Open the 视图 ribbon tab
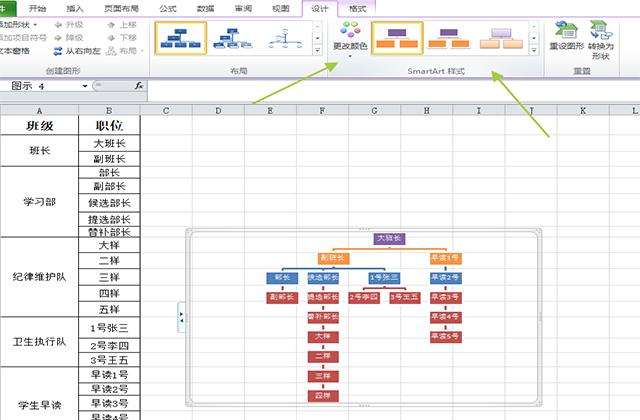This screenshot has width=640, height=420. 281,9
